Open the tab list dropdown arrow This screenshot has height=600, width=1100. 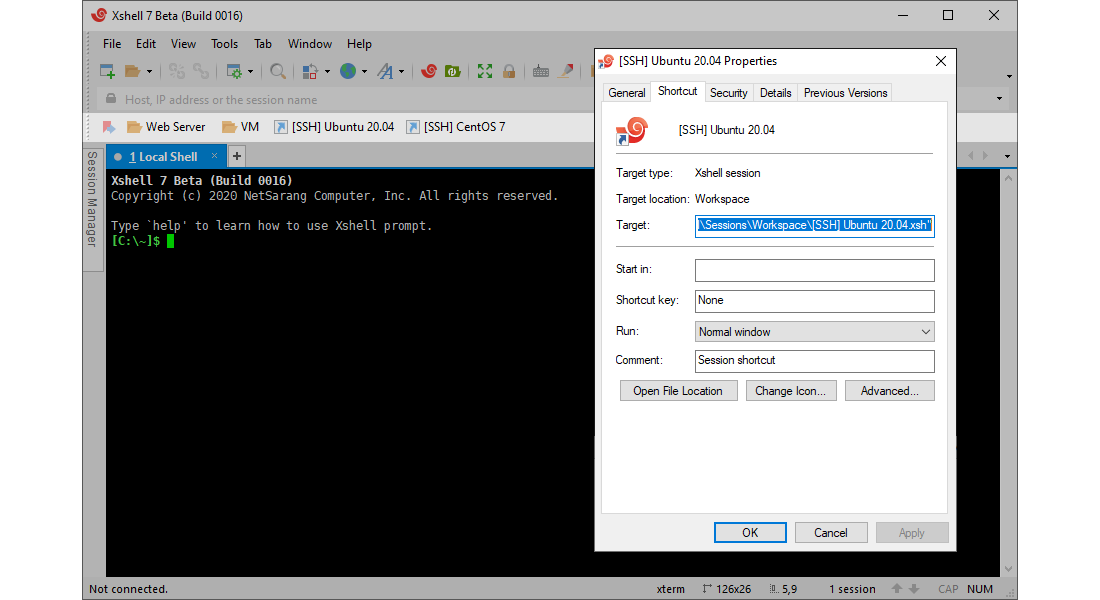tap(1007, 156)
